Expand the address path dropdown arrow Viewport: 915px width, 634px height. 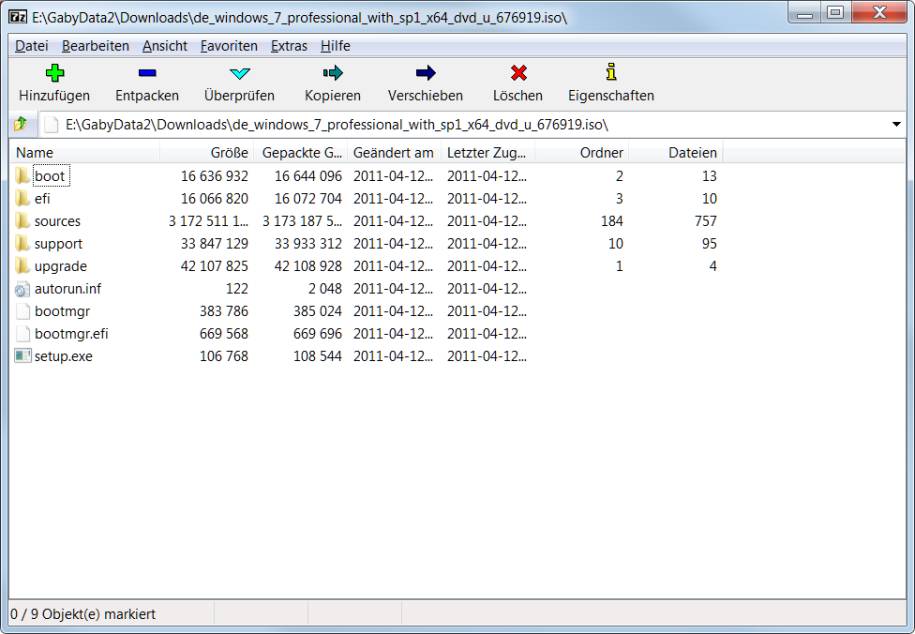pos(896,124)
